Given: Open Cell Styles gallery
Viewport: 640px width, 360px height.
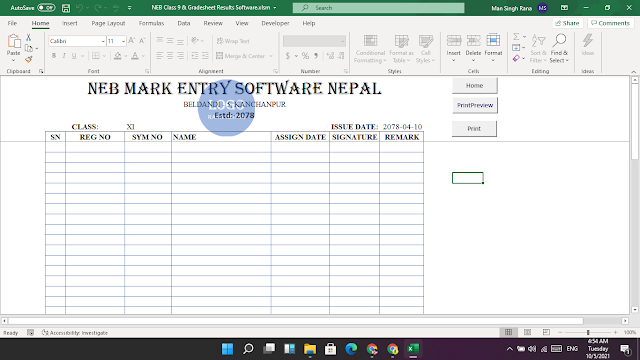Looking at the screenshot, I should 425,49.
